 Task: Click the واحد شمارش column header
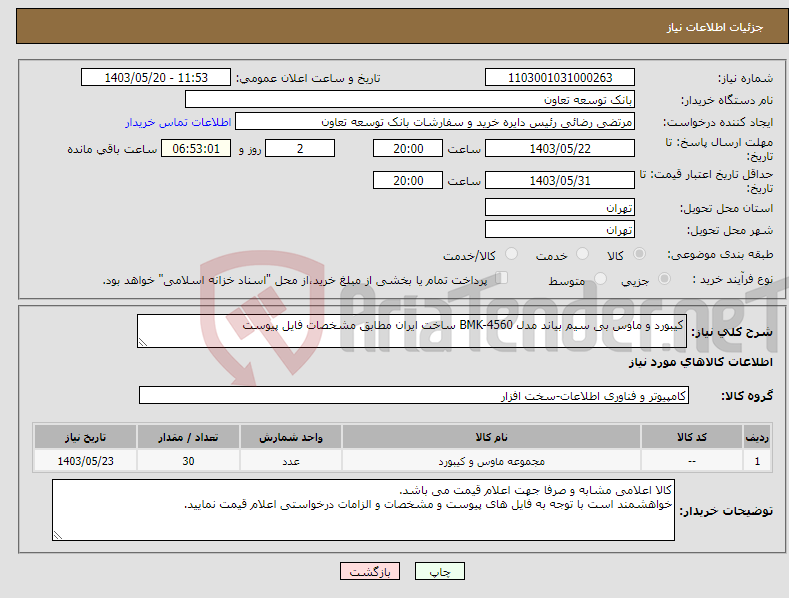pyautogui.click(x=291, y=437)
